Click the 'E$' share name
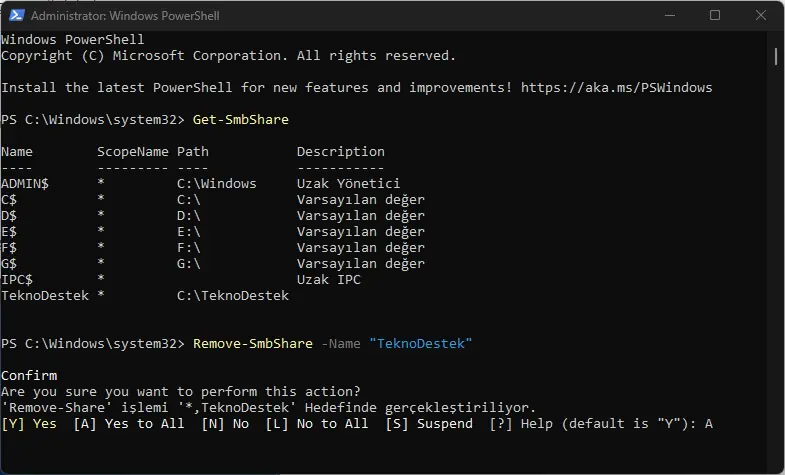The height and width of the screenshot is (475, 785). (9, 232)
